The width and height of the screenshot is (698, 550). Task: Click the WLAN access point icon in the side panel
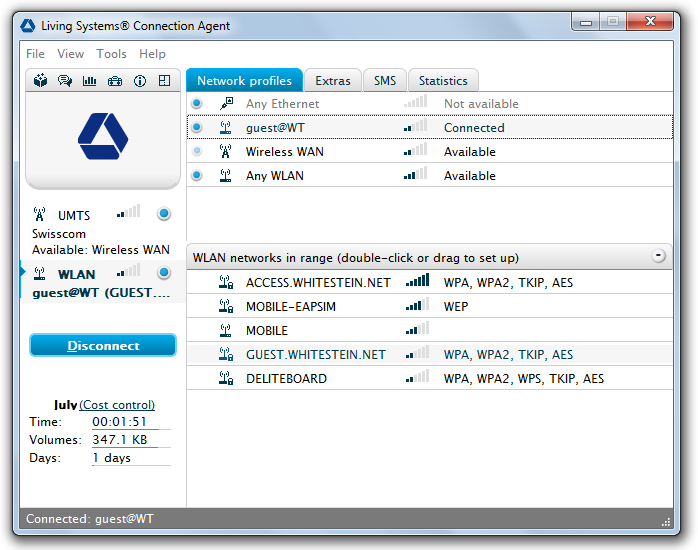click(x=40, y=273)
